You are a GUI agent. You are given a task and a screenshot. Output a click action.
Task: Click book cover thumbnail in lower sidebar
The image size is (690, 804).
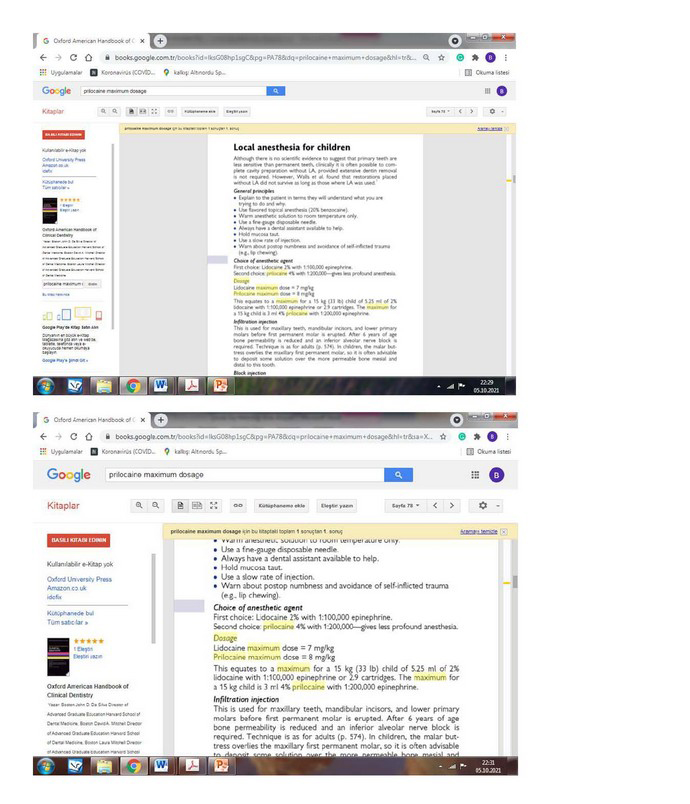pyautogui.click(x=58, y=657)
